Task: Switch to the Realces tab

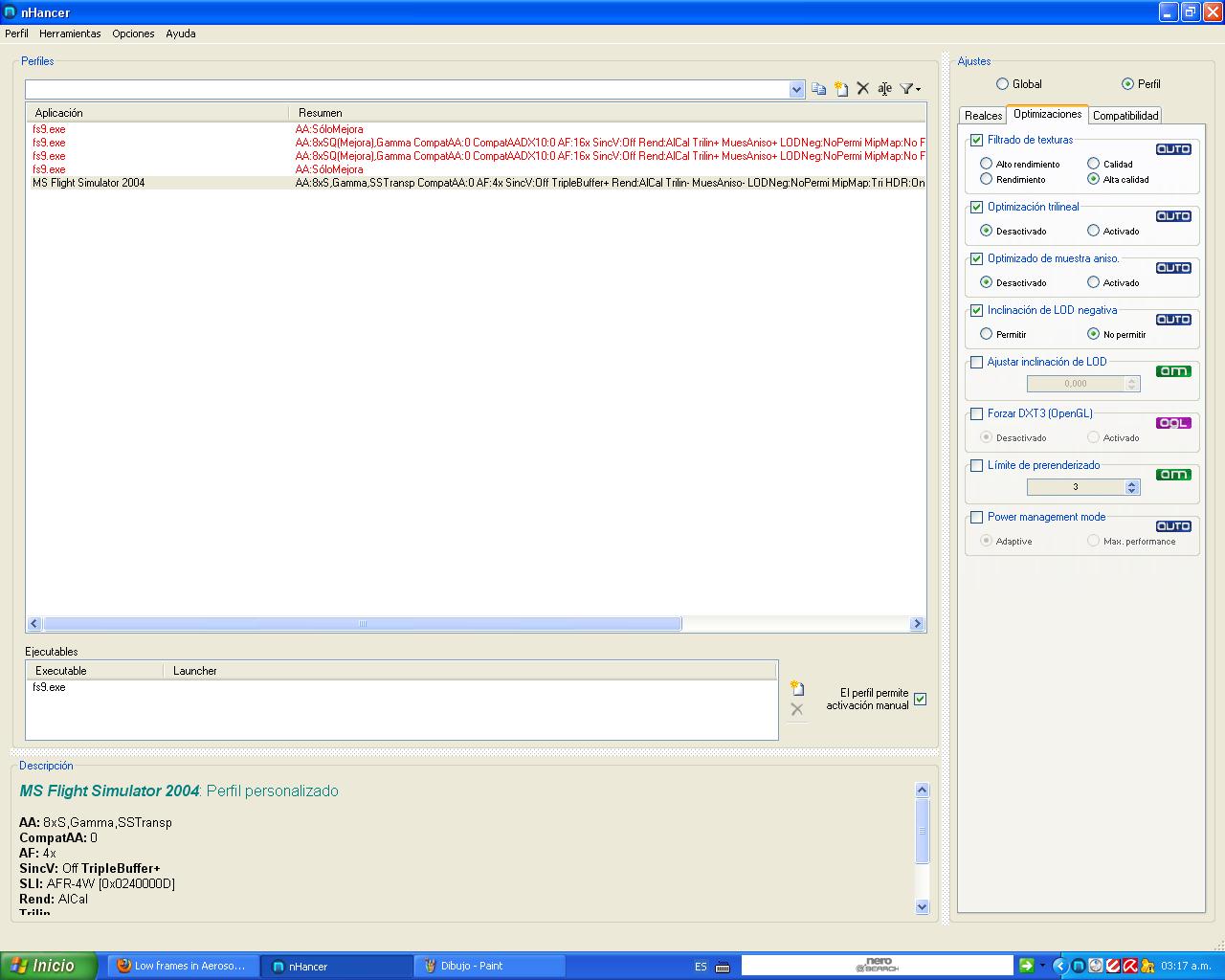Action: [983, 116]
